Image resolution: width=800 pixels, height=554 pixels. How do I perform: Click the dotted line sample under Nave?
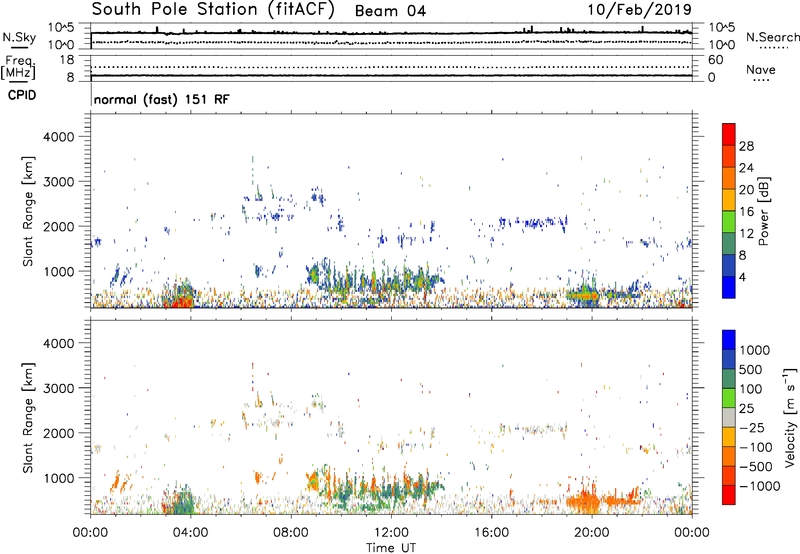tap(761, 81)
